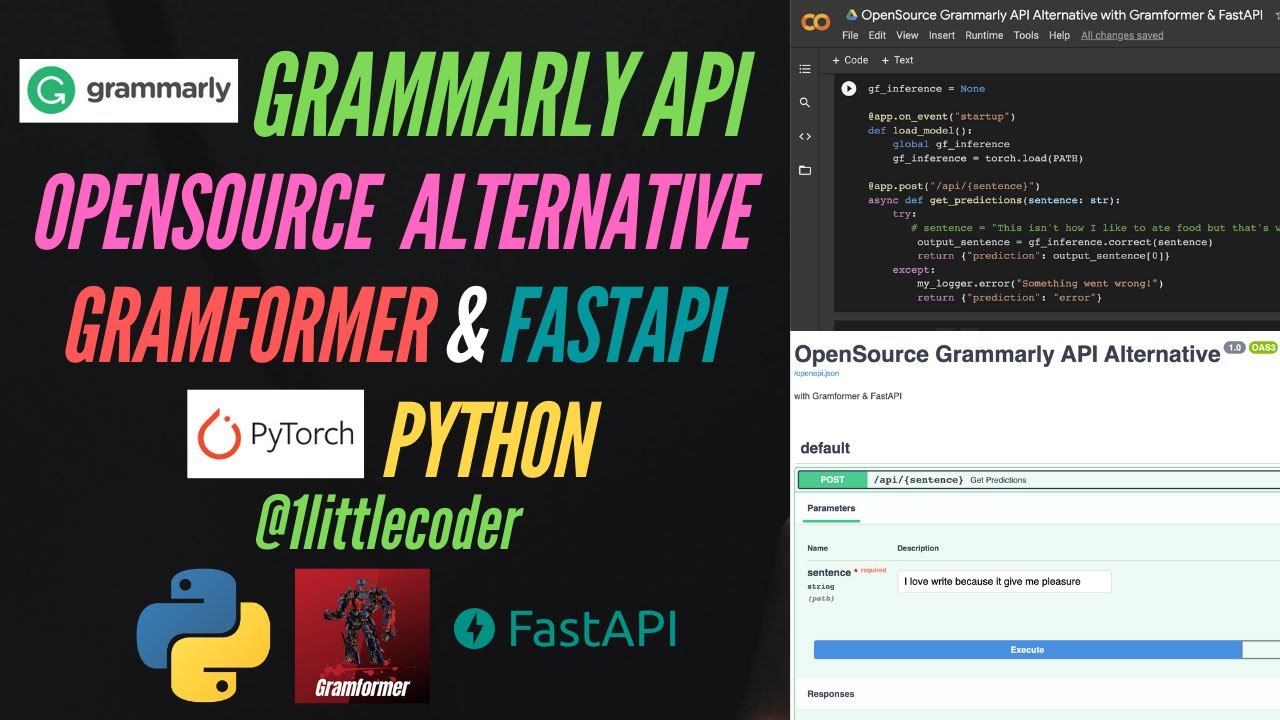Click the All changes saved link

(x=1122, y=35)
